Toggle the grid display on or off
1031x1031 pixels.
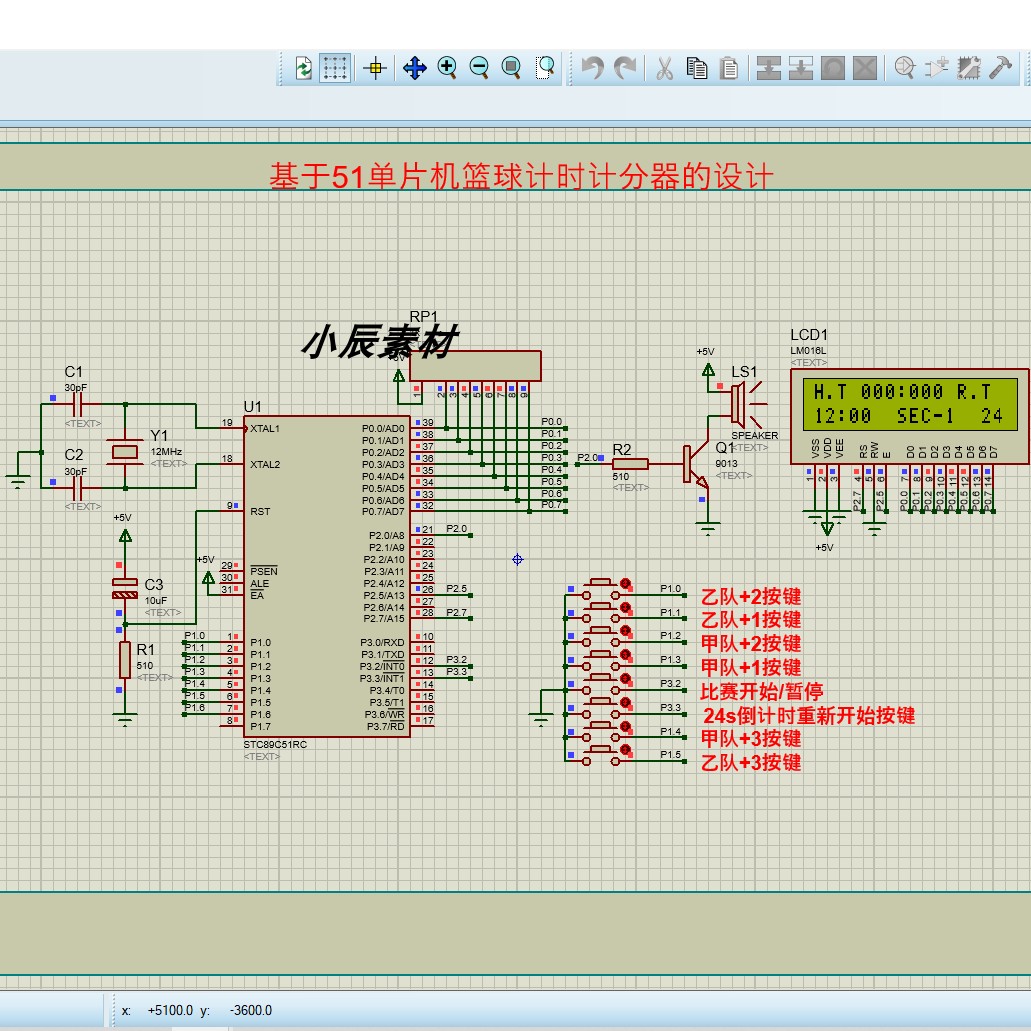tap(335, 67)
